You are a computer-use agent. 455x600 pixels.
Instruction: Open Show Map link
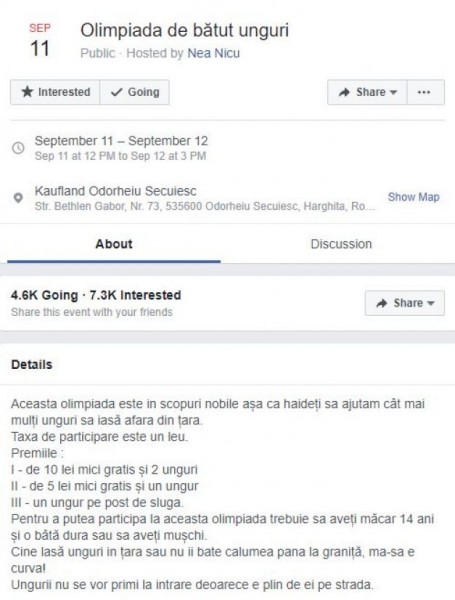click(x=413, y=197)
